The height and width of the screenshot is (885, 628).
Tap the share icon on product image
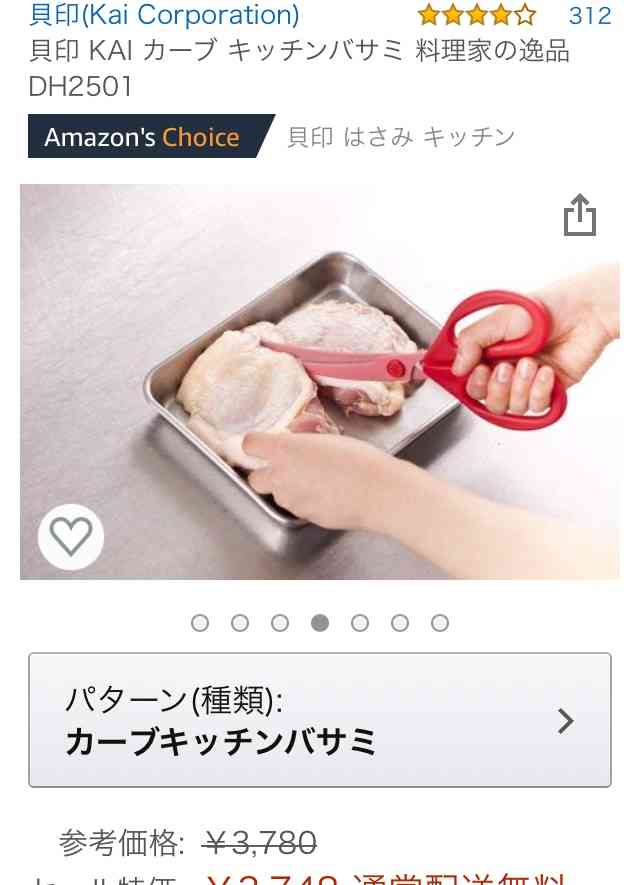(x=579, y=215)
